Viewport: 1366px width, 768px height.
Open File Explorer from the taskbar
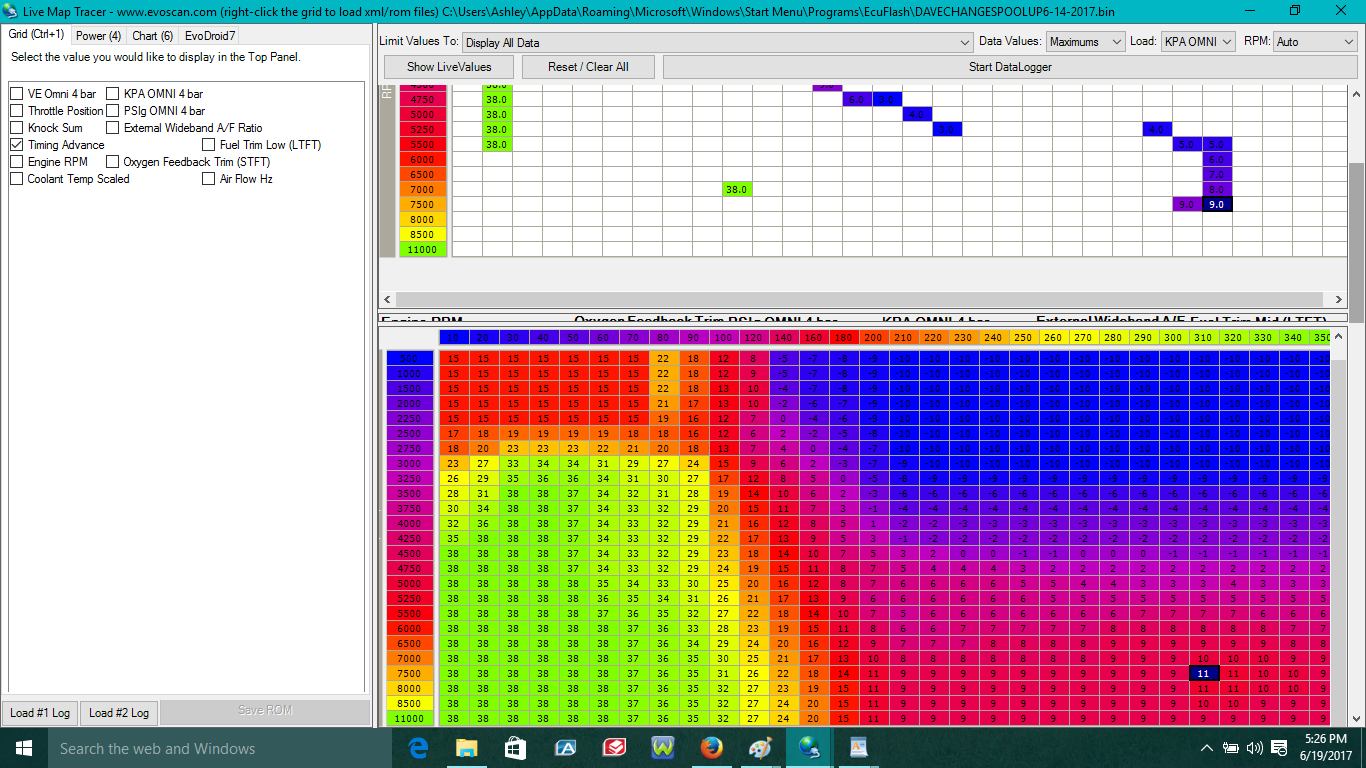coord(467,748)
